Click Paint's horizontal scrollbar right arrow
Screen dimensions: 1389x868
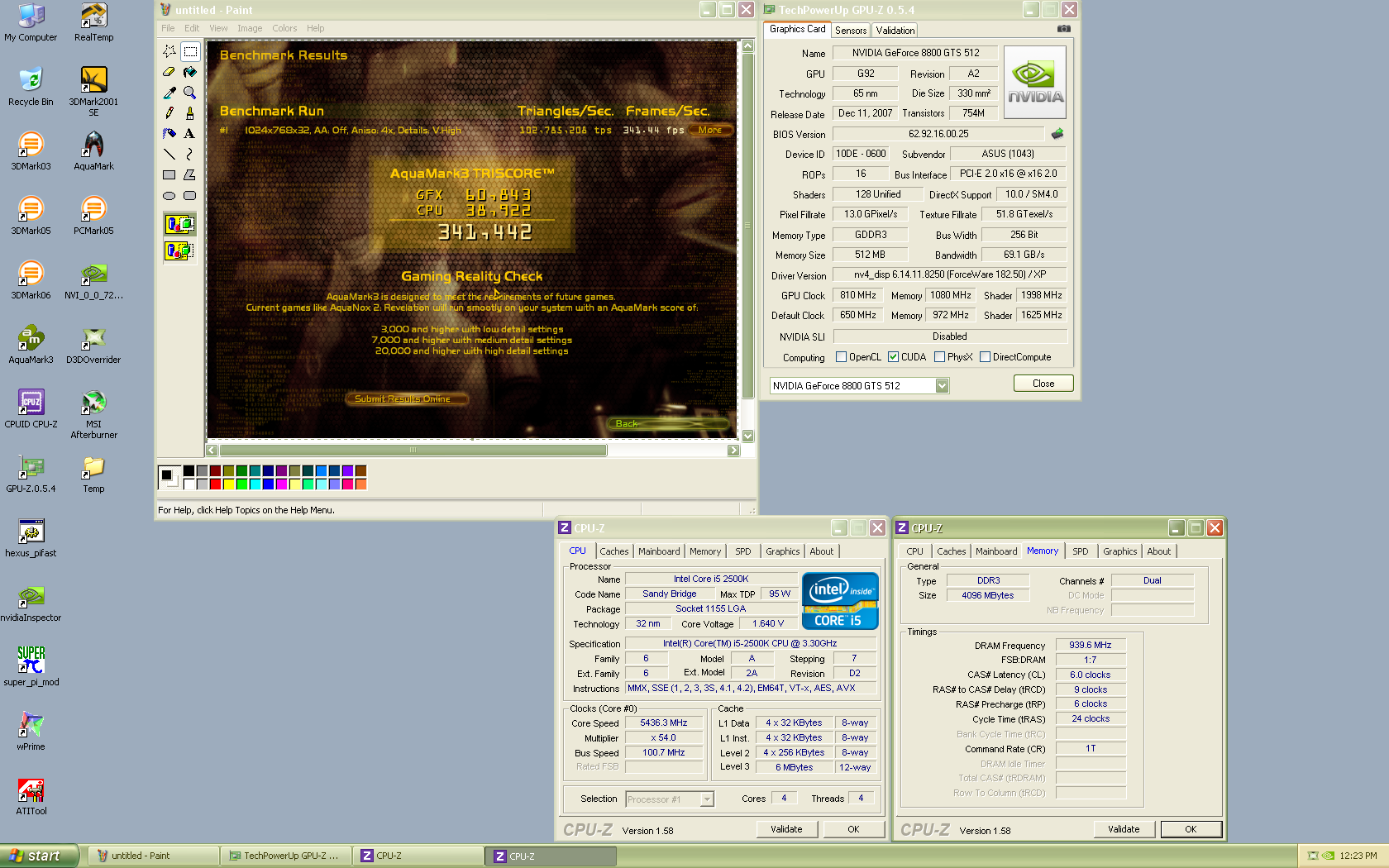click(733, 451)
